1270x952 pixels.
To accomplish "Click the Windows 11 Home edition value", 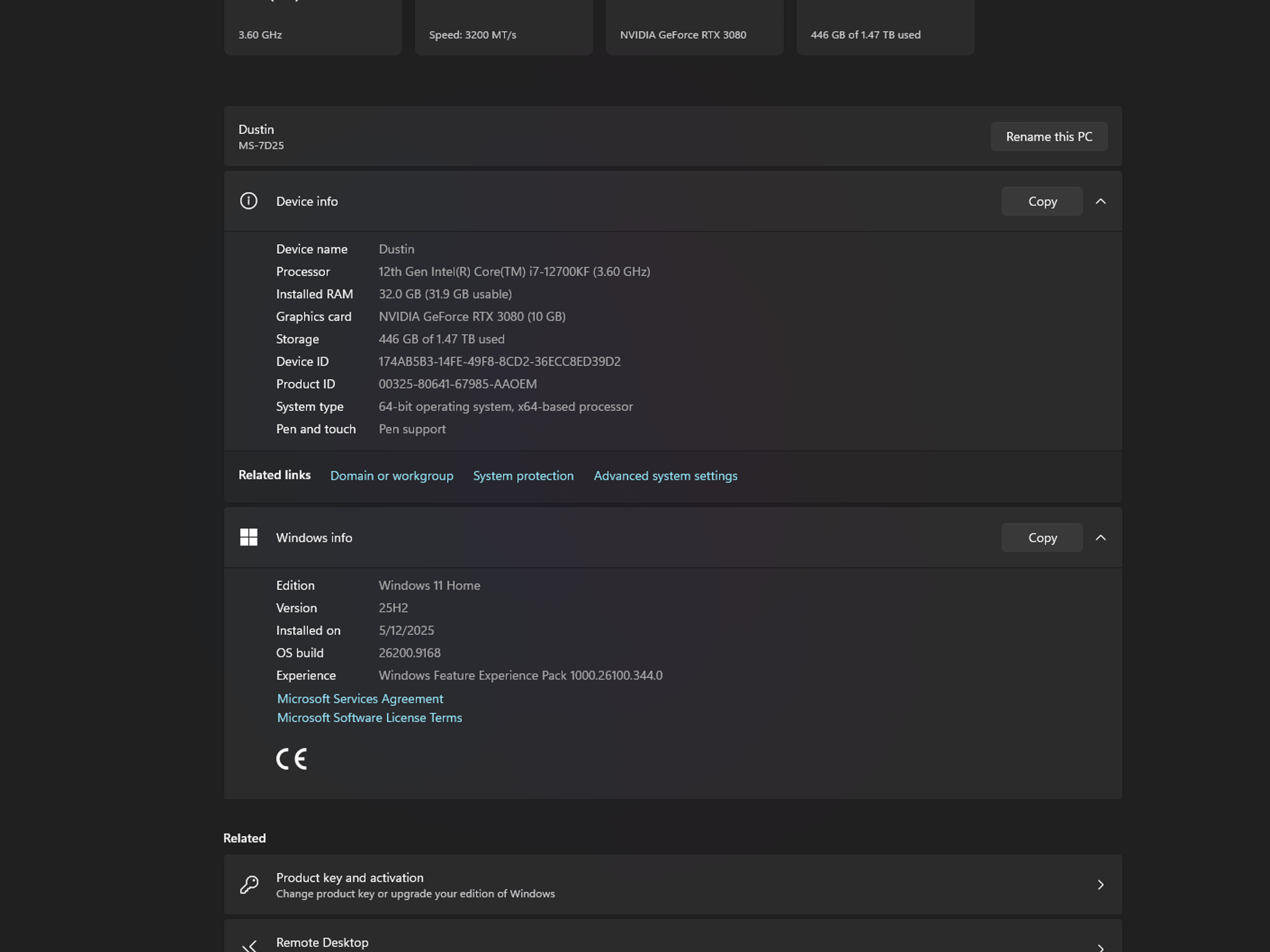I will click(430, 585).
